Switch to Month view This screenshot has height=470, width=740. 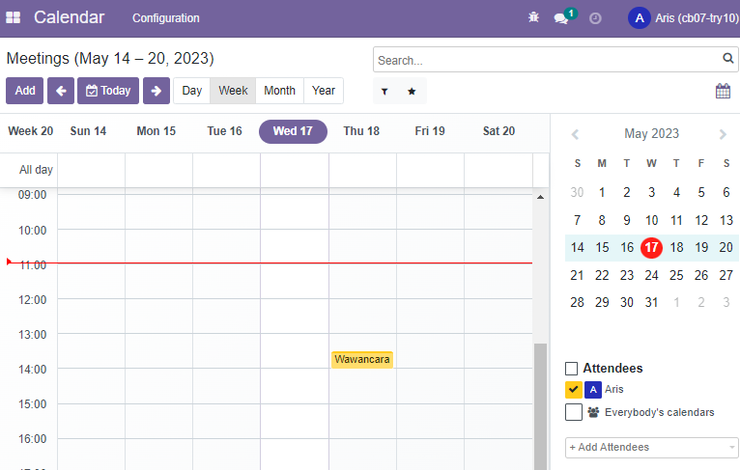pos(279,91)
